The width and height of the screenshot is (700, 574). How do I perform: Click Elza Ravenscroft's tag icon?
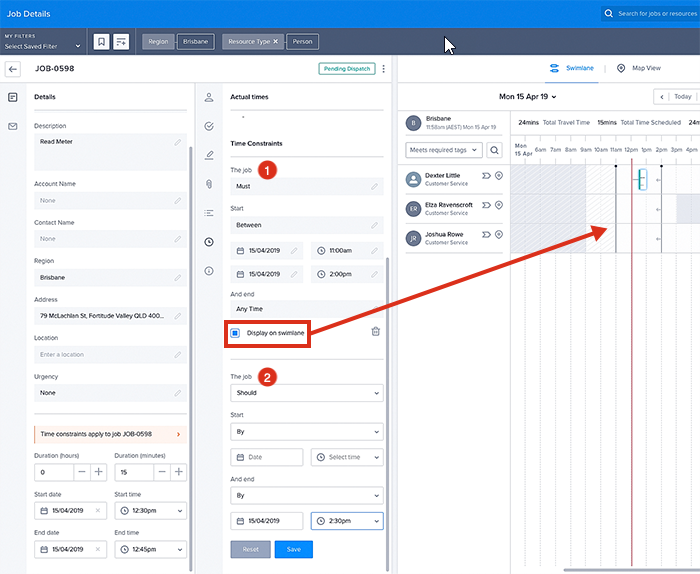point(486,205)
